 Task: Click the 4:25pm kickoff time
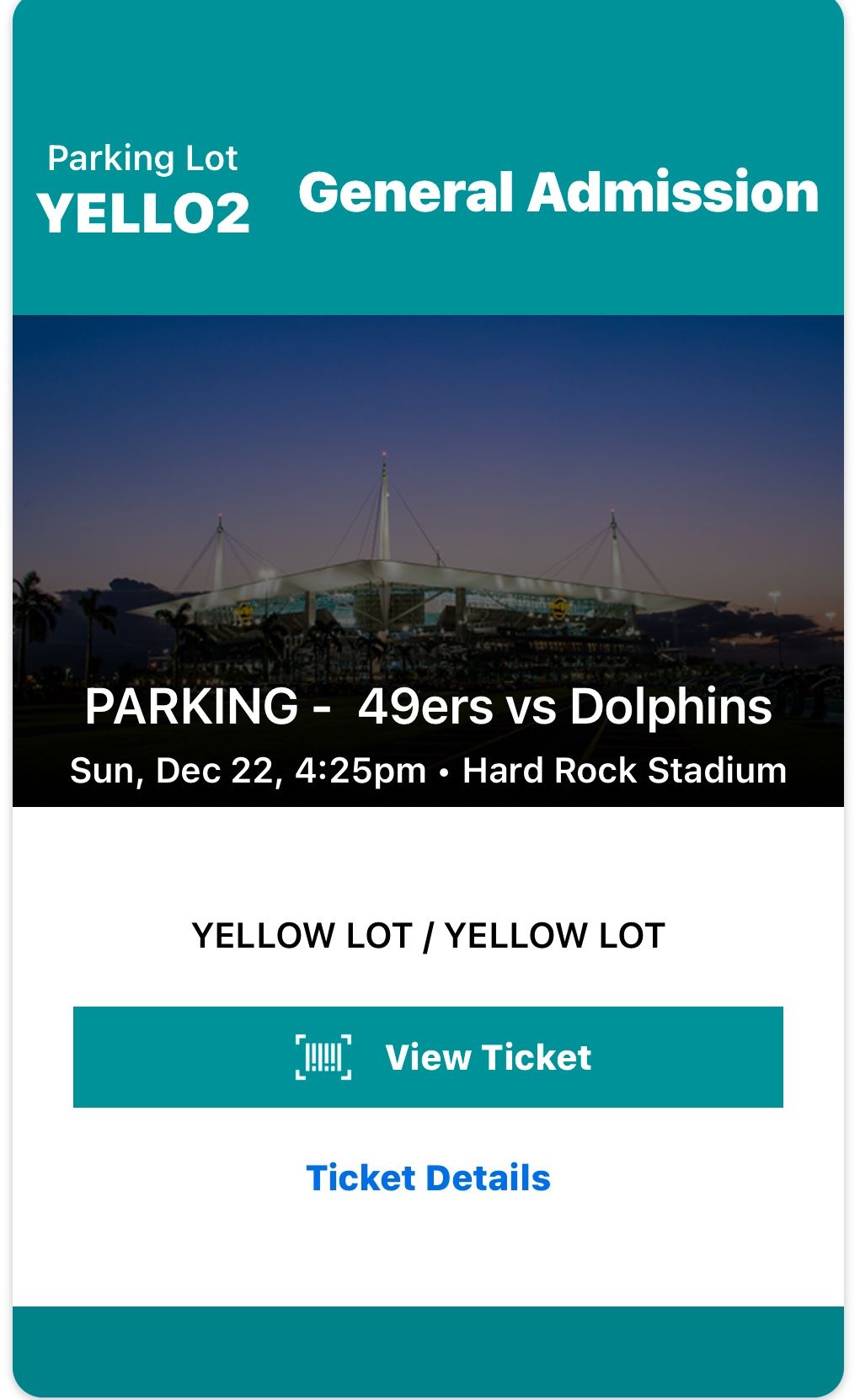point(361,771)
